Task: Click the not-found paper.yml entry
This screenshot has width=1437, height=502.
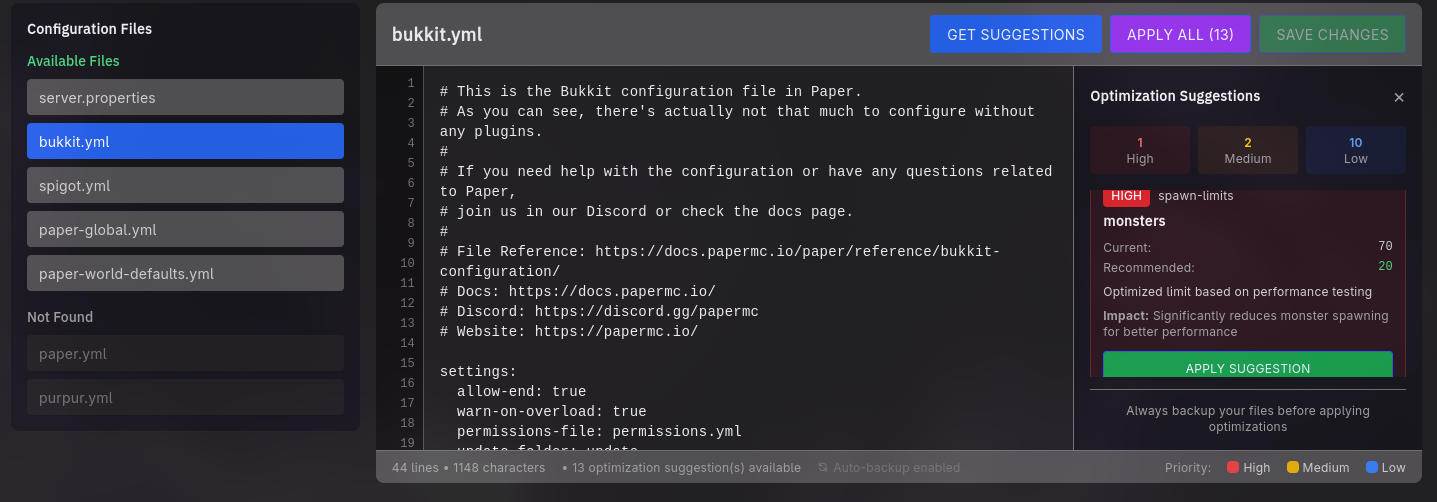Action: point(185,353)
